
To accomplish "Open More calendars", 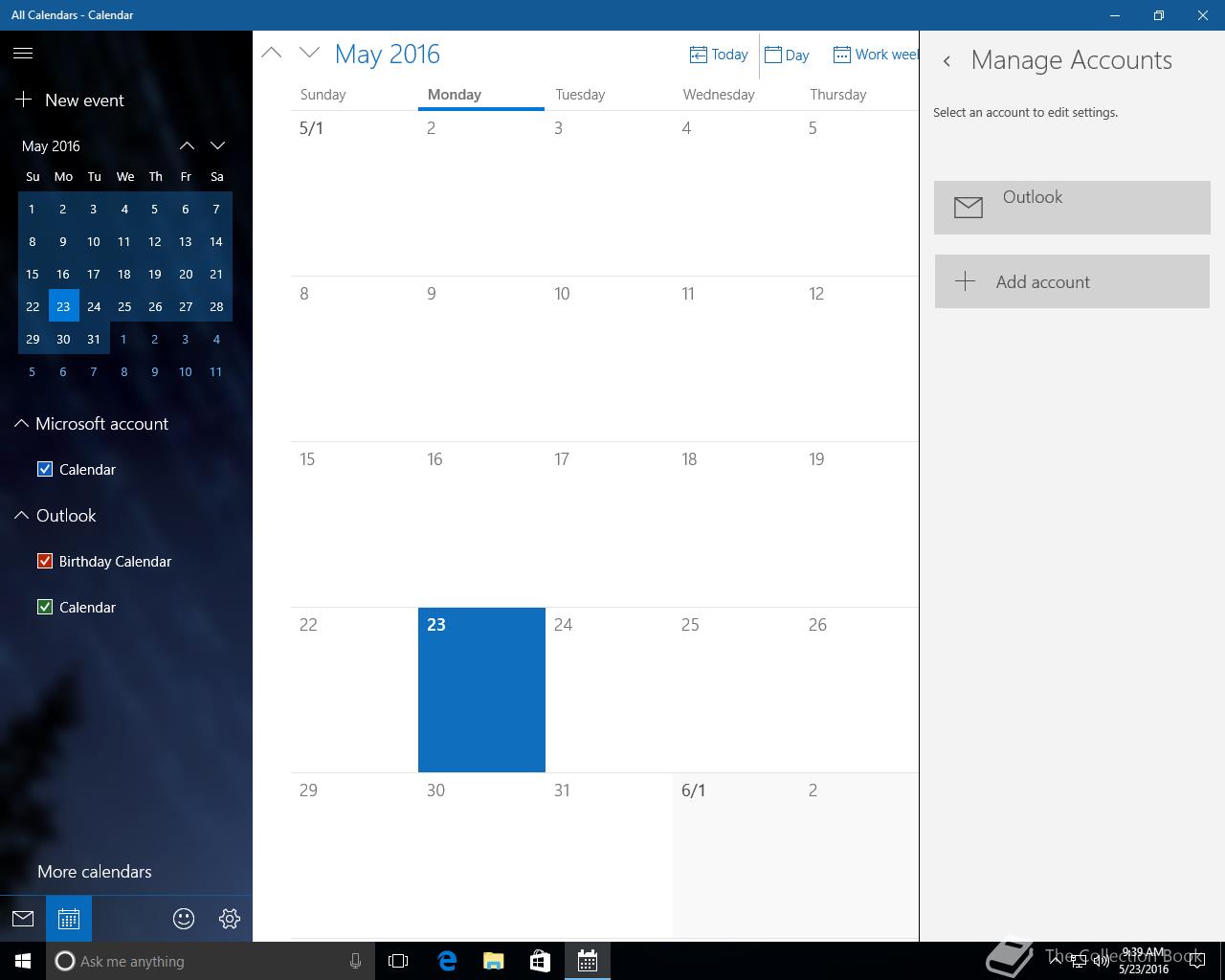I will (95, 872).
